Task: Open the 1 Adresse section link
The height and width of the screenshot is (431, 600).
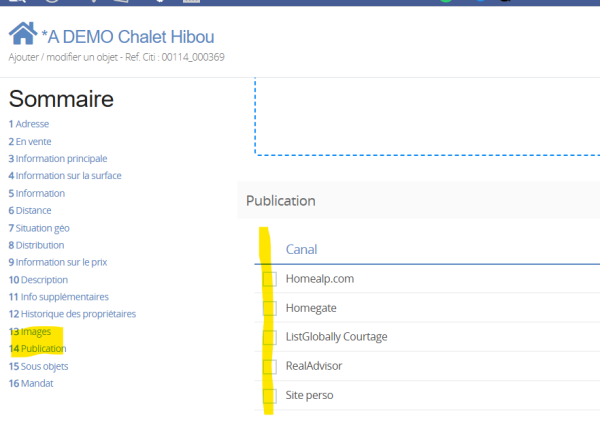Action: (29, 124)
